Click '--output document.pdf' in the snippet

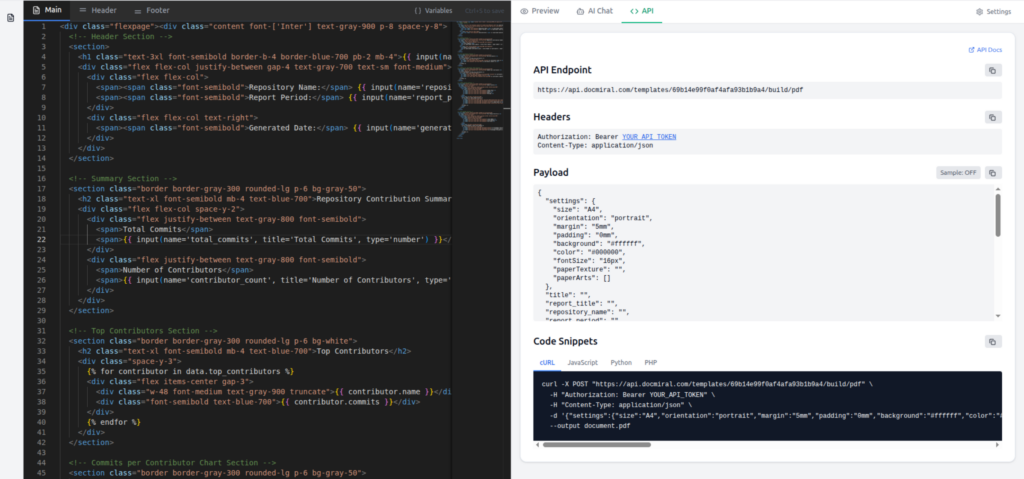(590, 425)
